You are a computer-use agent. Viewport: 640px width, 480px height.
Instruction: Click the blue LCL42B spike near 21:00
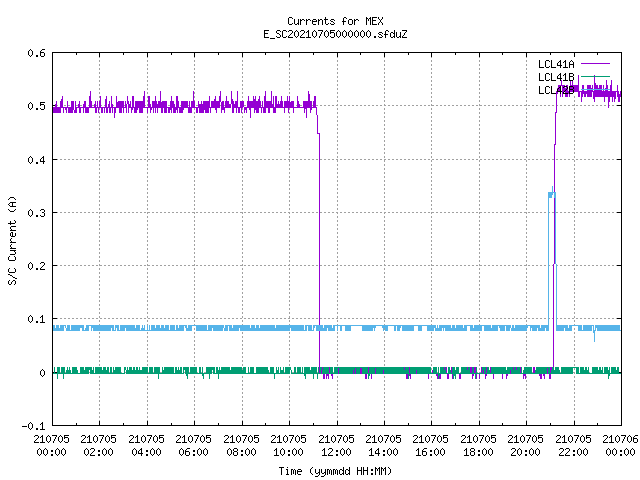(x=552, y=257)
